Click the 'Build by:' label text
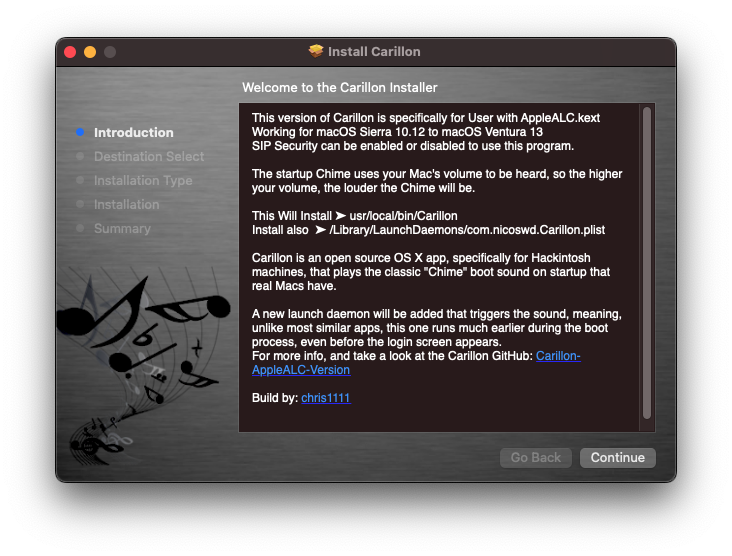The height and width of the screenshot is (556, 732). coord(274,398)
